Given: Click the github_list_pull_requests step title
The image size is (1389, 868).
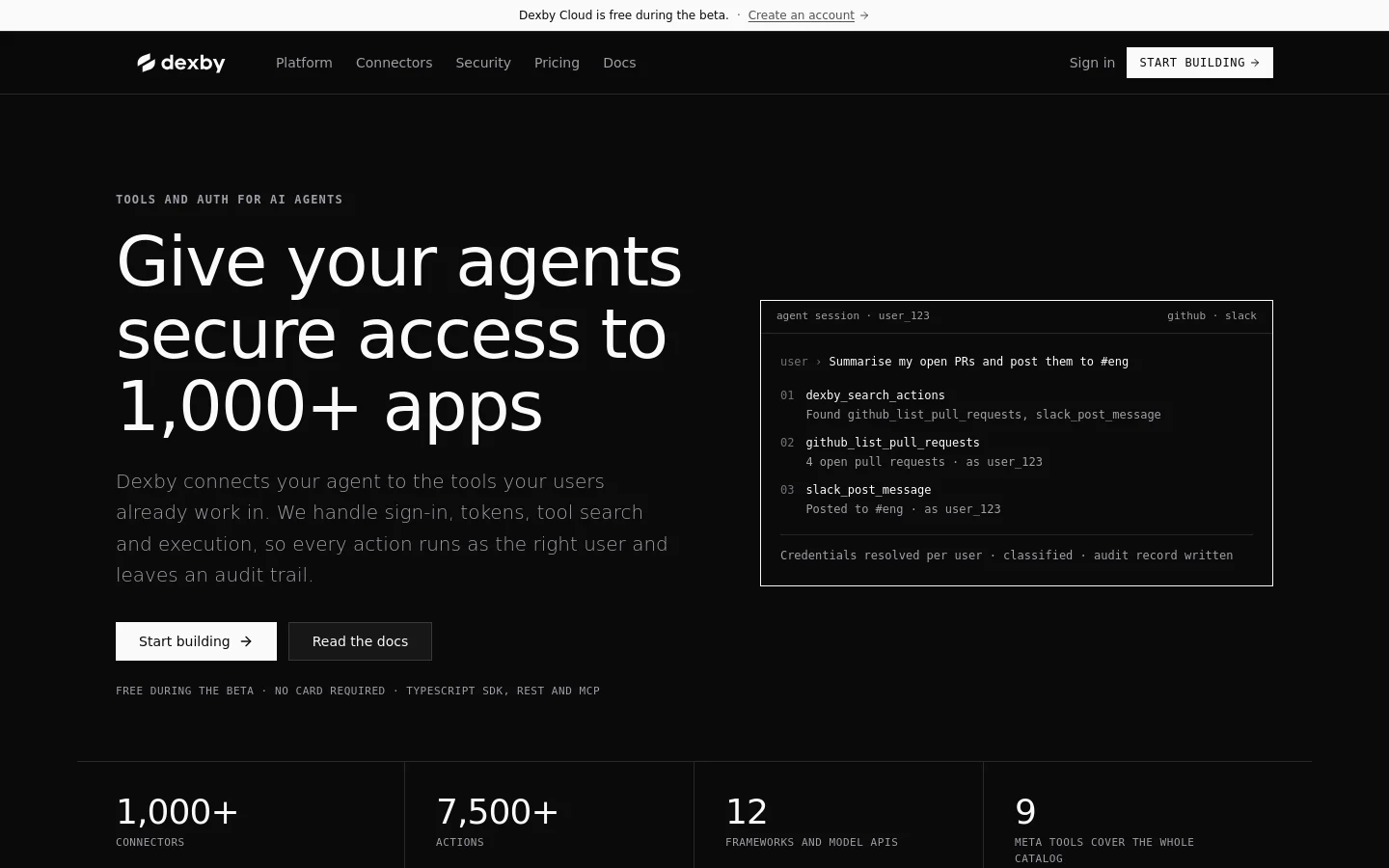Looking at the screenshot, I should tap(892, 443).
